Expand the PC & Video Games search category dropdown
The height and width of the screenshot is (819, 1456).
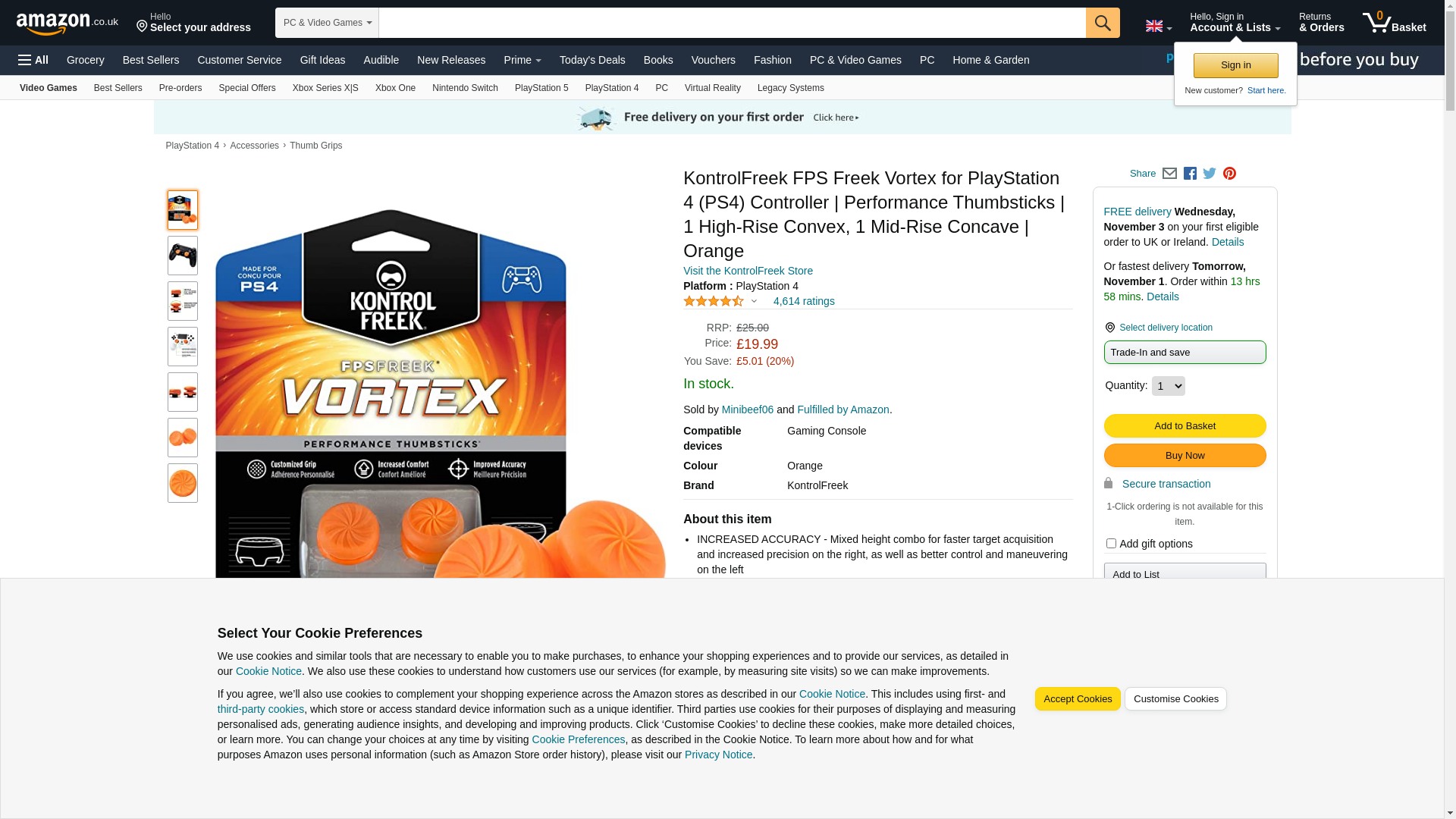327,23
